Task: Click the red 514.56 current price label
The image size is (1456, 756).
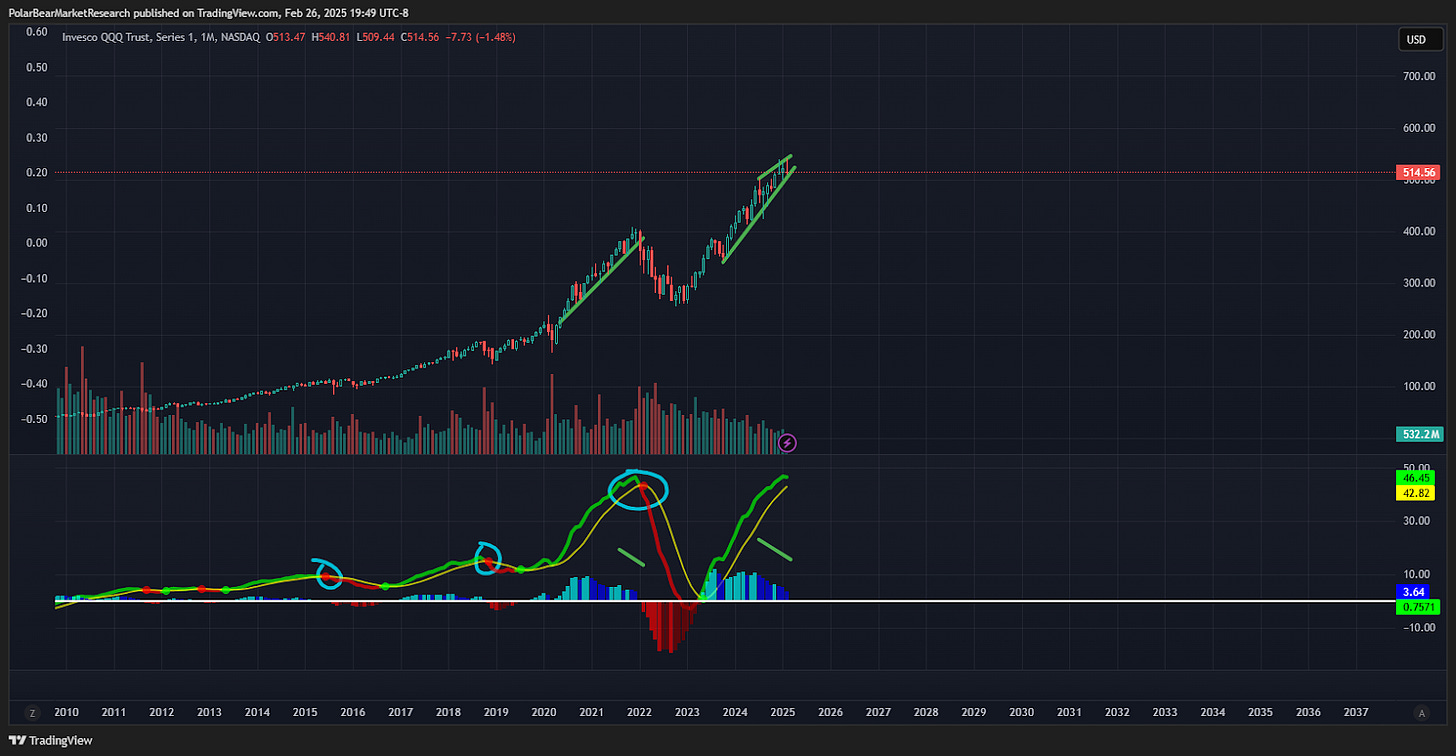Action: pyautogui.click(x=1419, y=173)
